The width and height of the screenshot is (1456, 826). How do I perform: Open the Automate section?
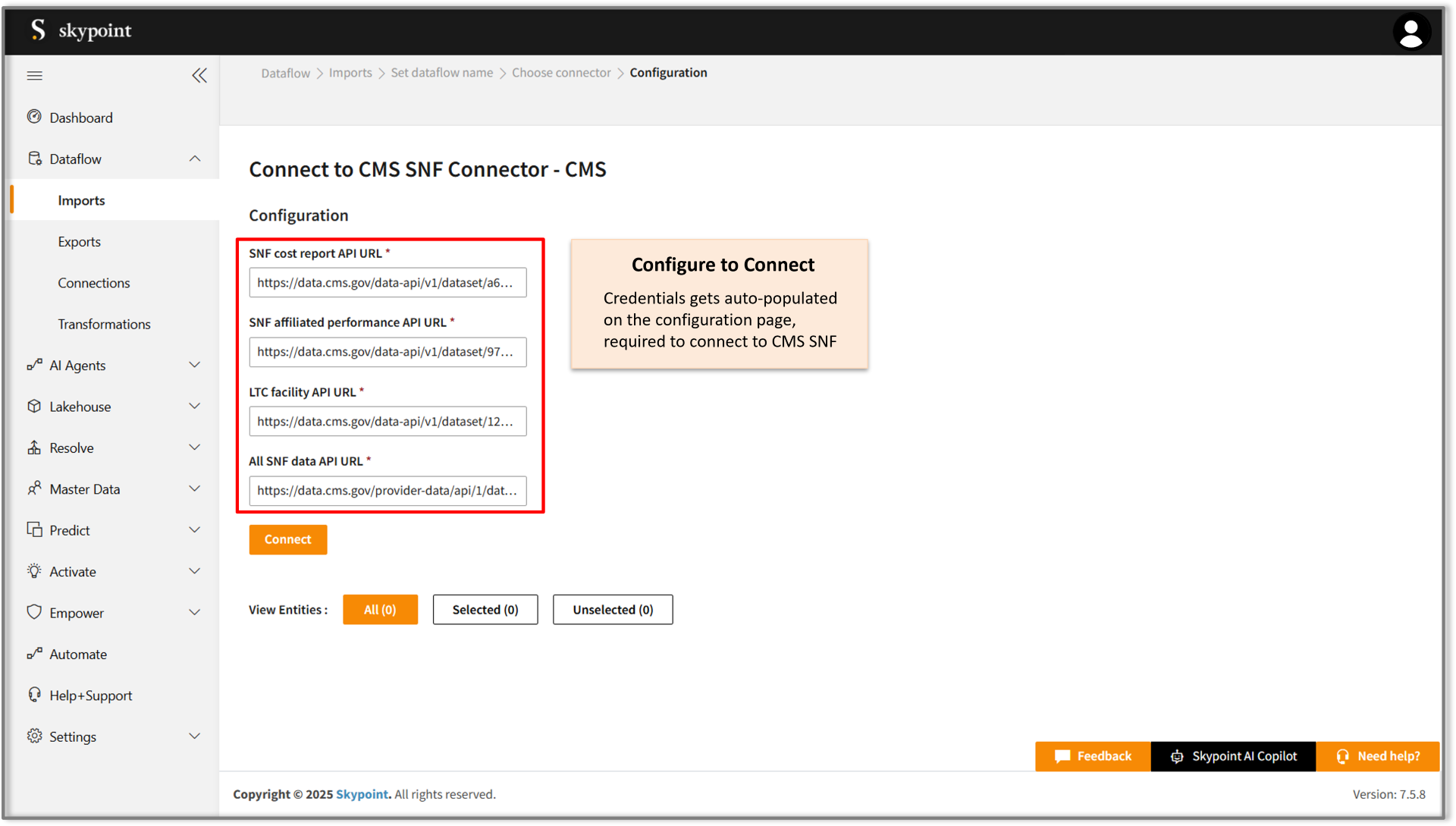point(77,654)
